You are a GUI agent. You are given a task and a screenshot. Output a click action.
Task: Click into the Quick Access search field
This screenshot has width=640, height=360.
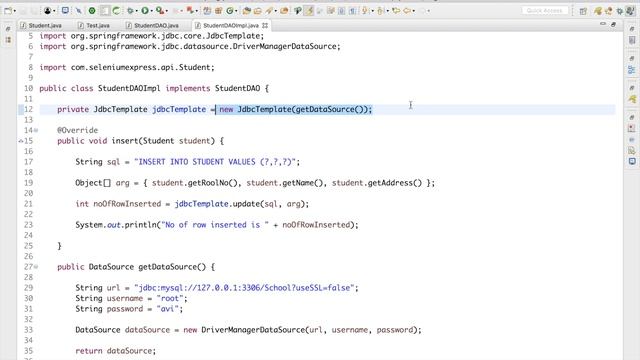pyautogui.click(x=544, y=11)
